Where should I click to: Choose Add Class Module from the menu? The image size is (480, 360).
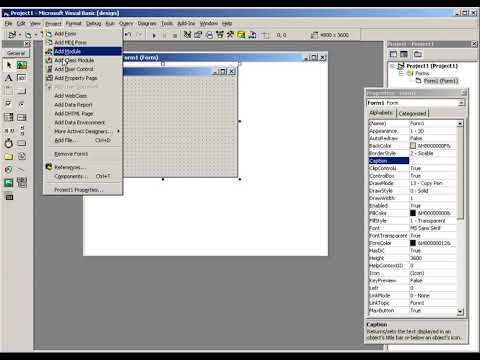(x=83, y=60)
